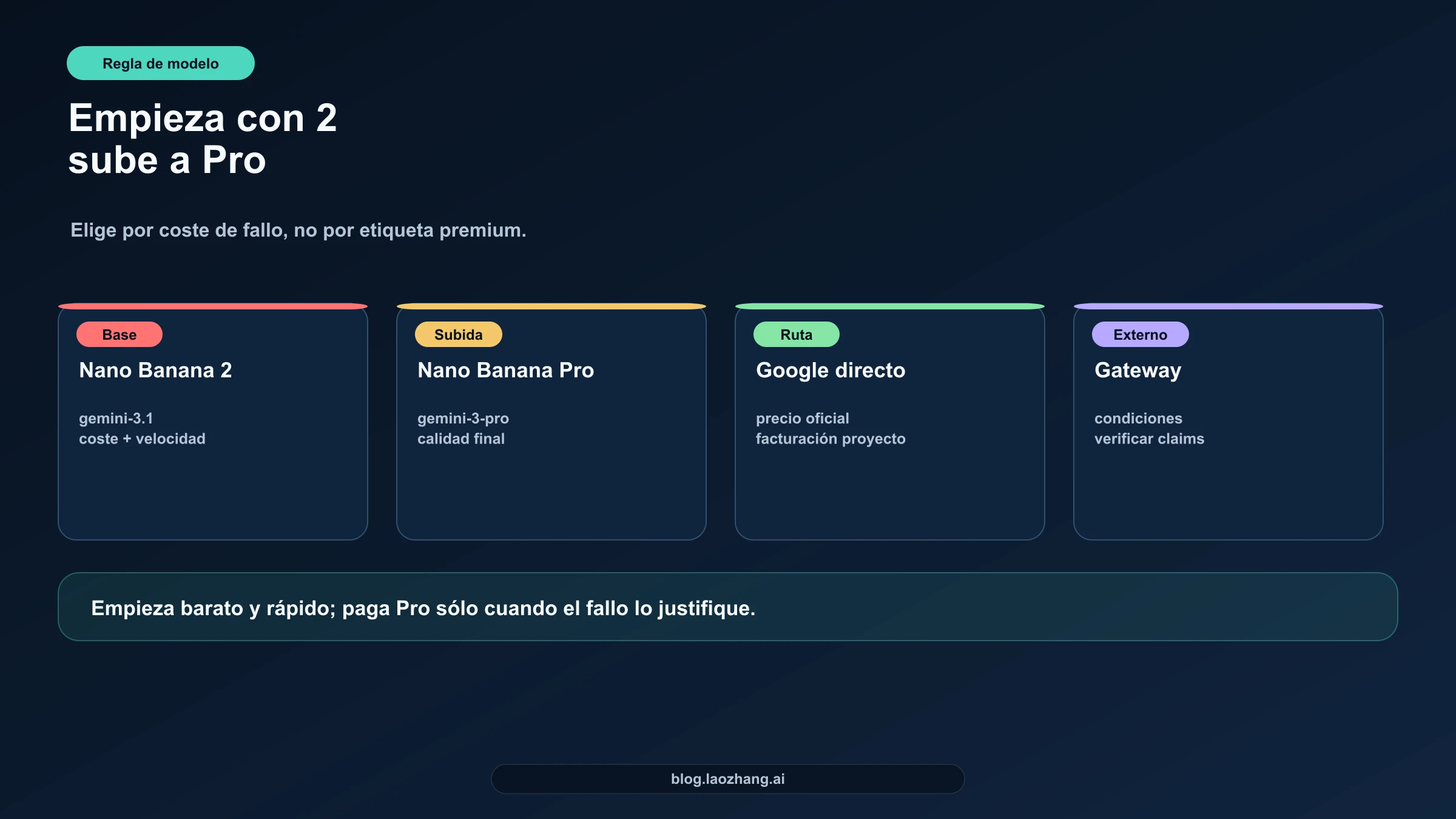Click the red Base badge icon
Screen dimensions: 1456x819
click(x=119, y=334)
